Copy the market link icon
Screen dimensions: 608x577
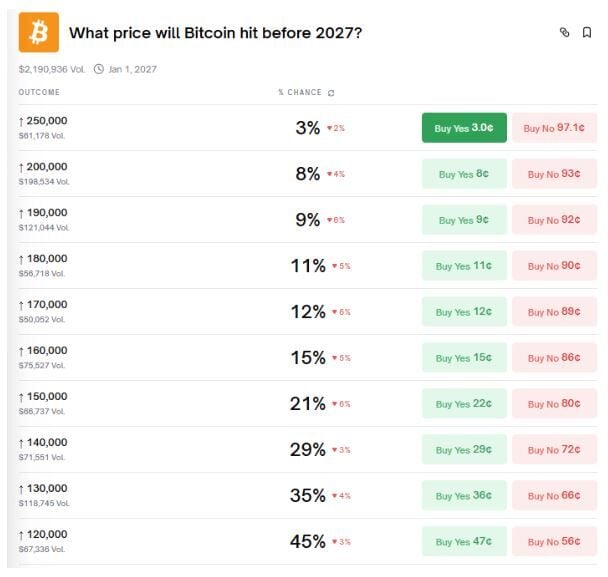[564, 33]
